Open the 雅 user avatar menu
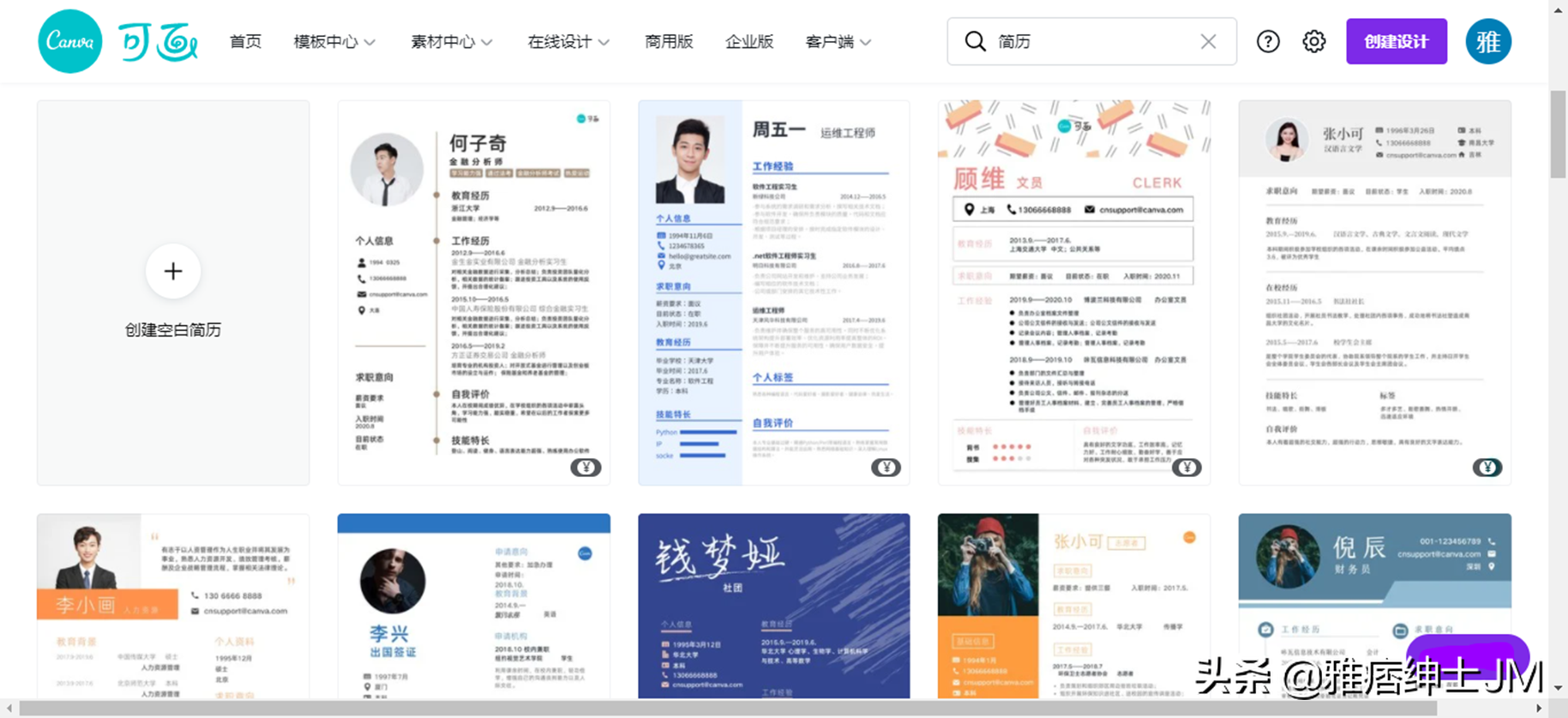Image resolution: width=1568 pixels, height=718 pixels. (1487, 41)
